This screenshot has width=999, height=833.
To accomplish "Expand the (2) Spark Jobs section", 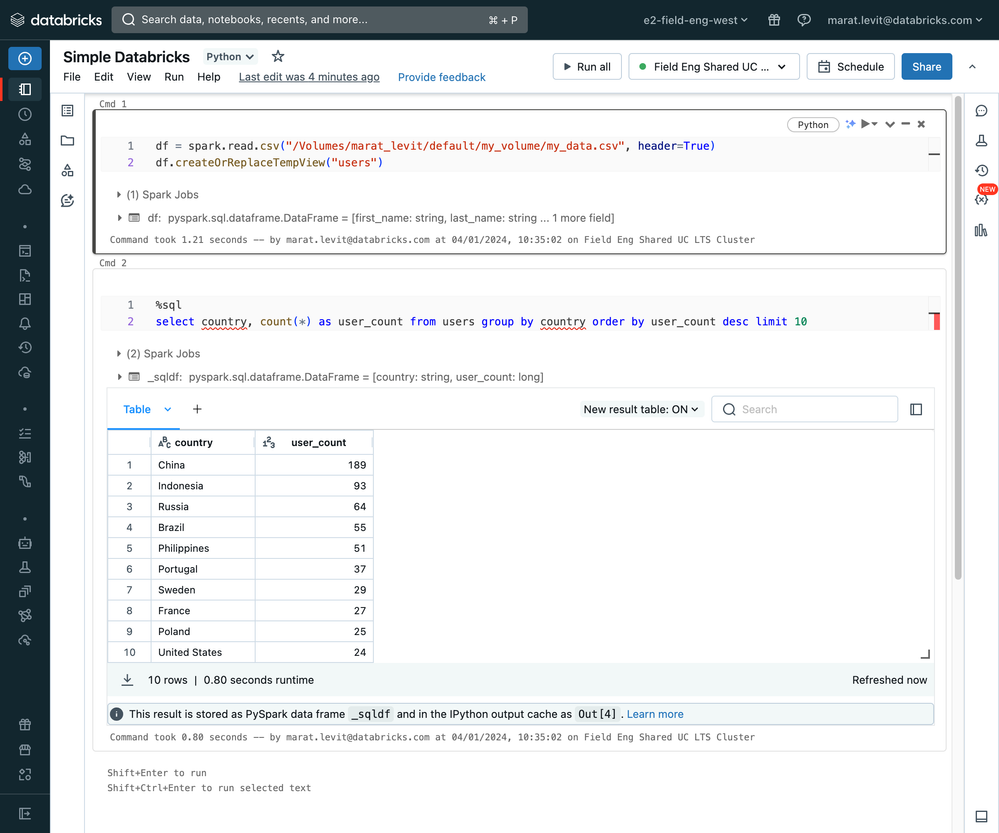I will point(158,354).
